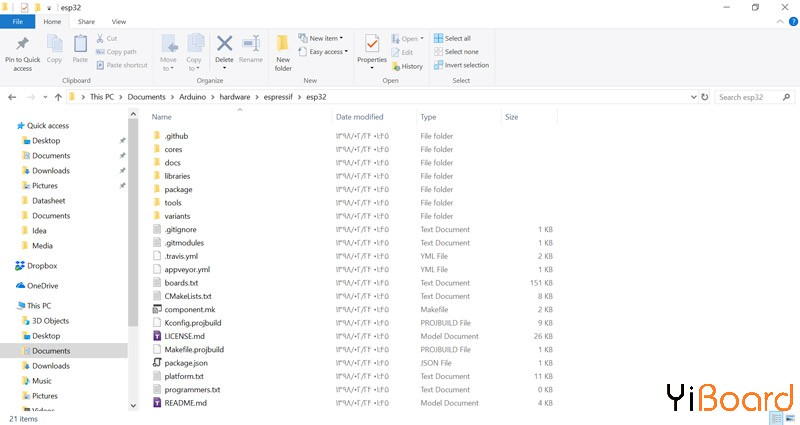Click hardware in the breadcrumb path
Screen dimensions: 800x425
pyautogui.click(x=235, y=97)
